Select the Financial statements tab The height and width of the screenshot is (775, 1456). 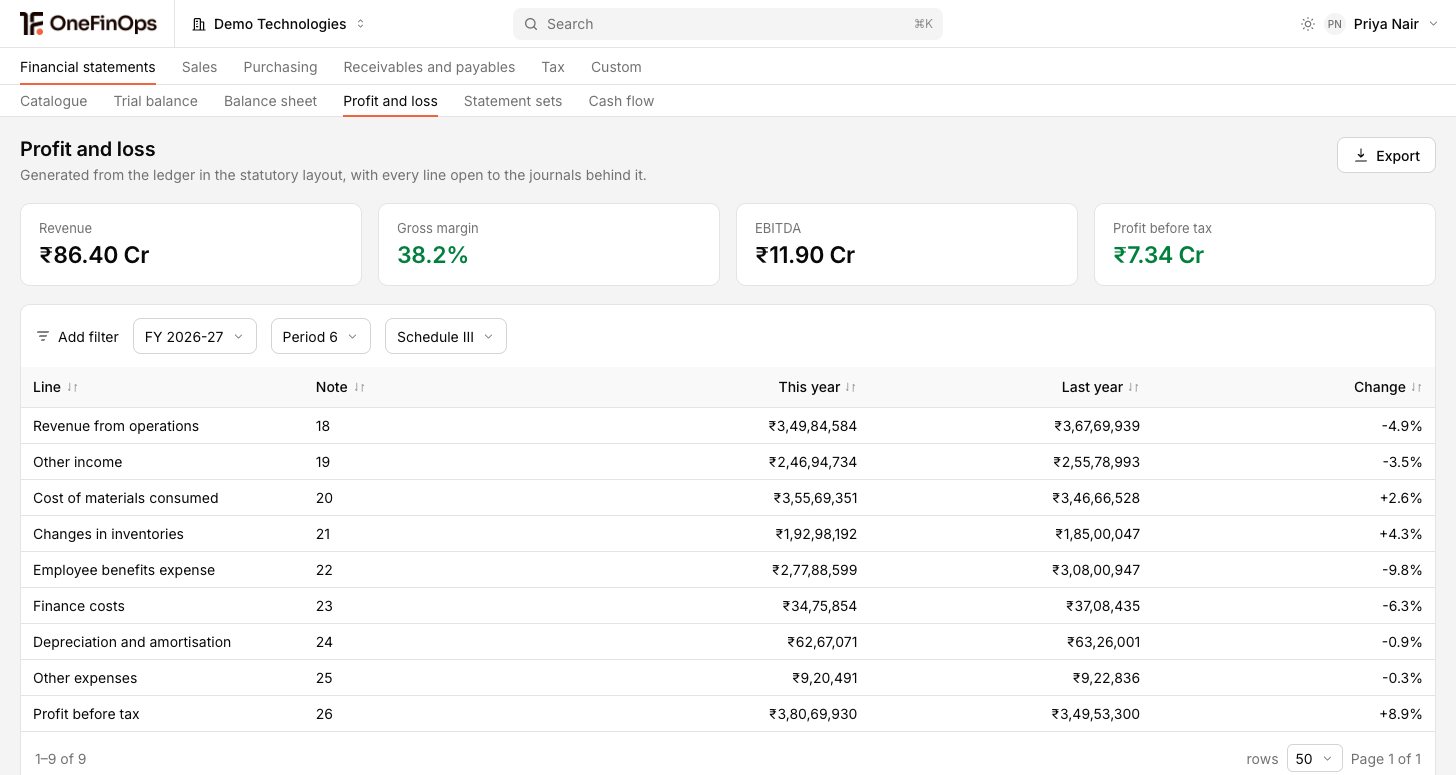88,67
